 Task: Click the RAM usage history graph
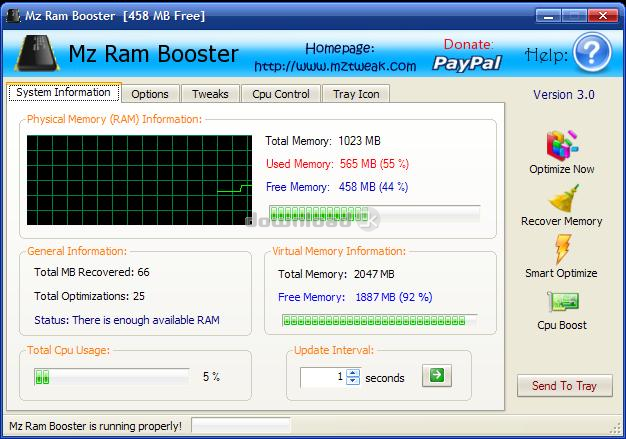click(139, 180)
